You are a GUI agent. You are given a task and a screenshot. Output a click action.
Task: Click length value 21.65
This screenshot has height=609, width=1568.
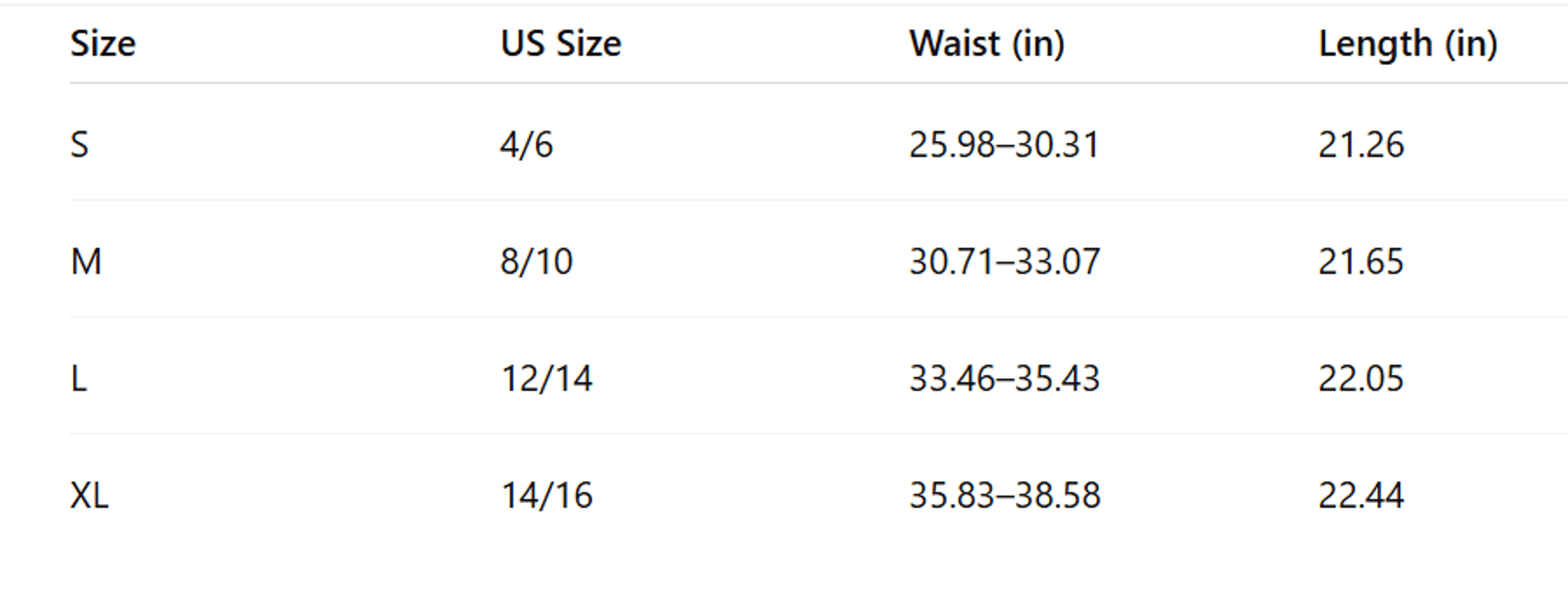coord(1361,262)
